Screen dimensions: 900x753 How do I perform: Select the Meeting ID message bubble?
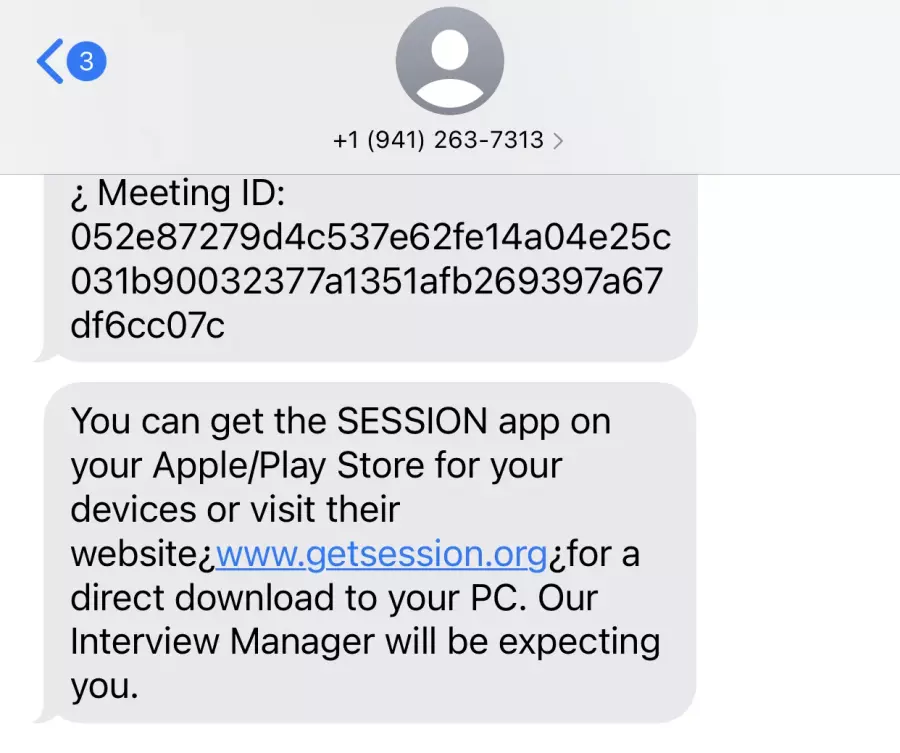point(367,268)
